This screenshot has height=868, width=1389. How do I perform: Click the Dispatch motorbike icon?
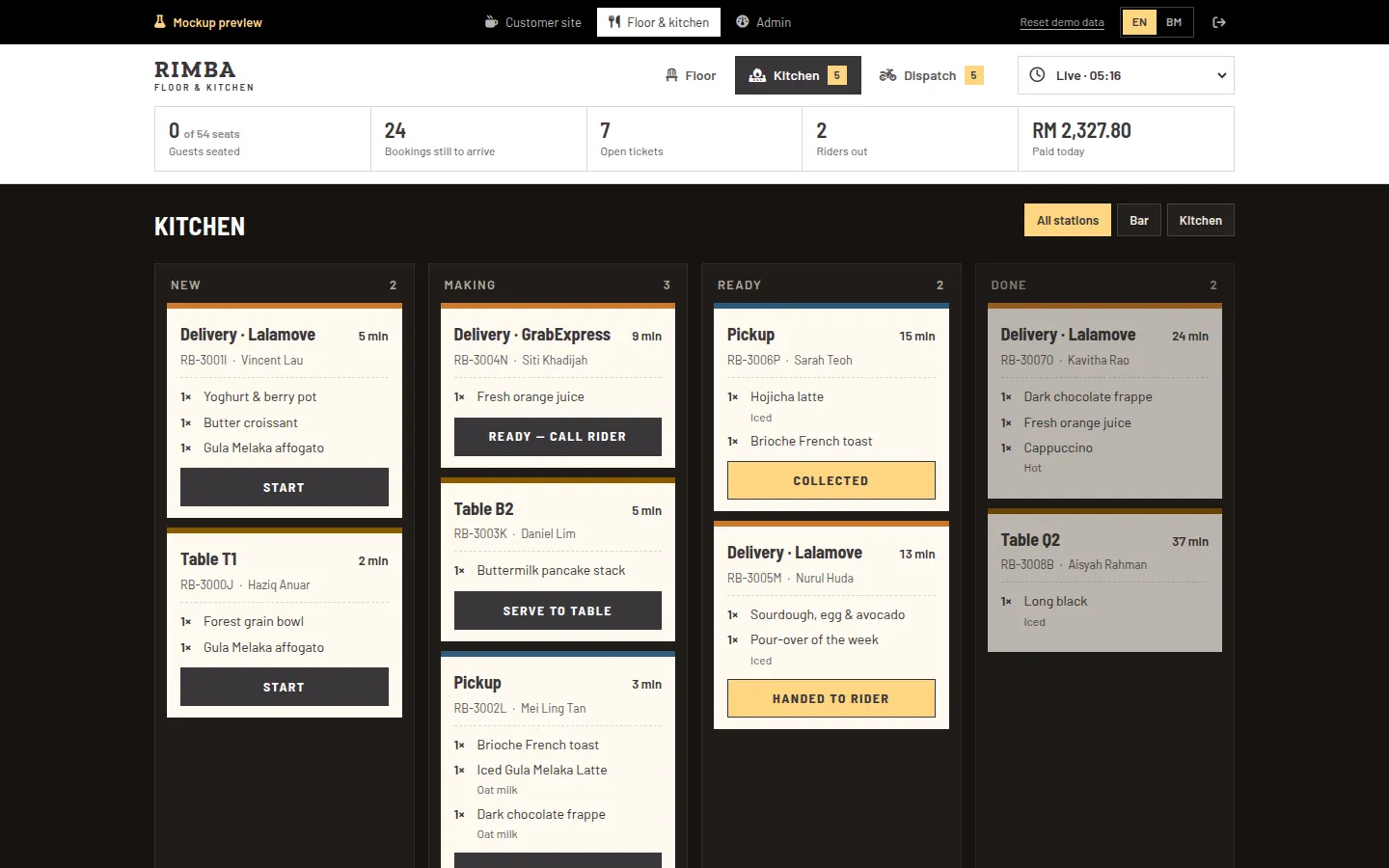click(x=887, y=75)
